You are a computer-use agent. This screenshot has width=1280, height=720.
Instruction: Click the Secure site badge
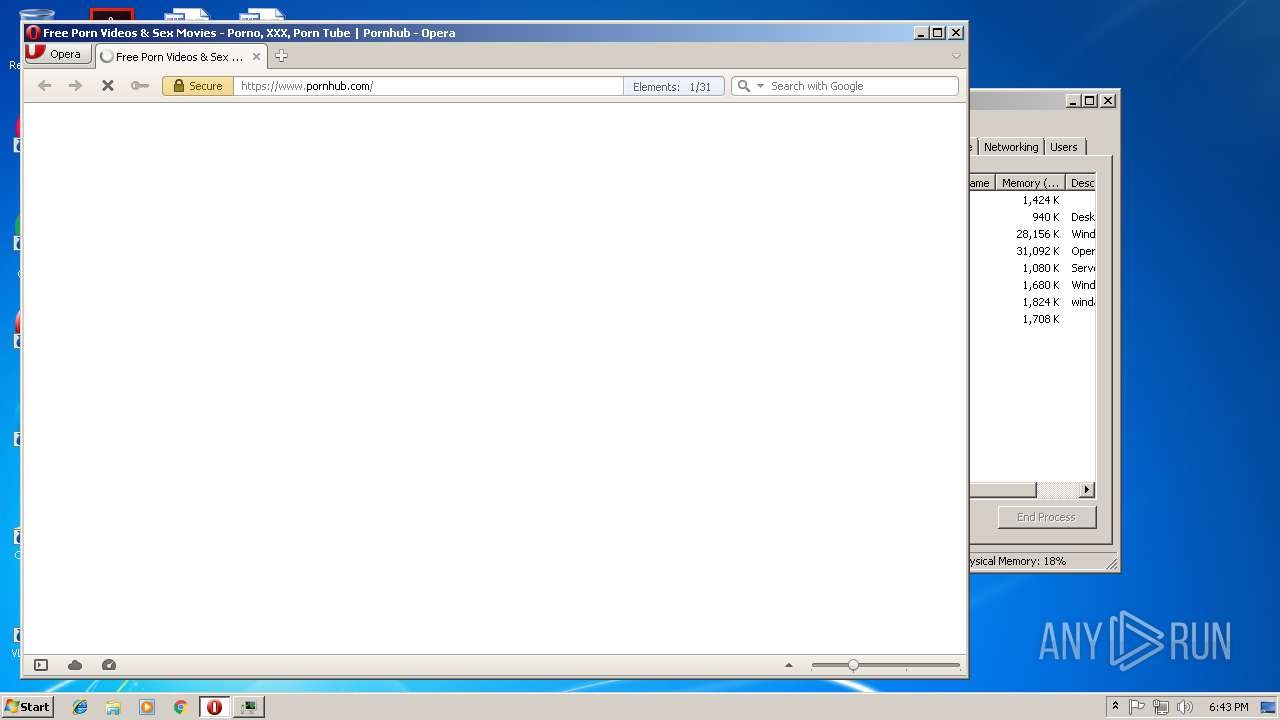[198, 86]
